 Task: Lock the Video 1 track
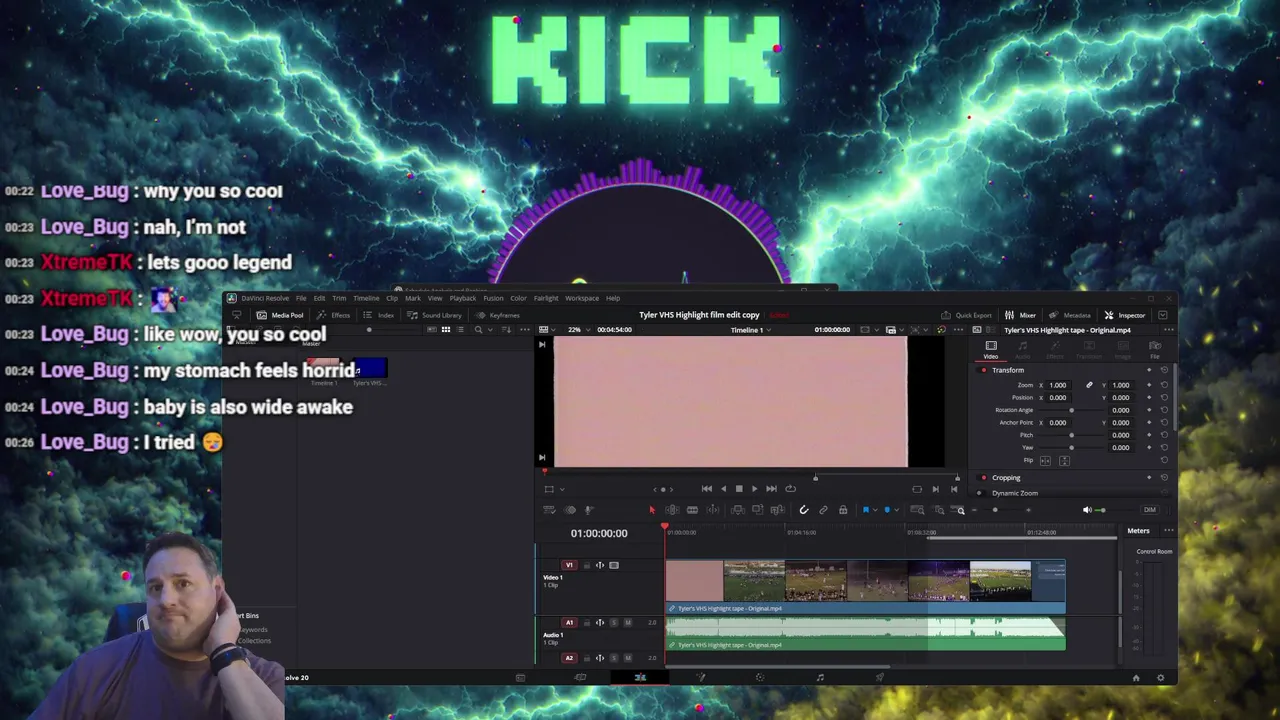pos(586,565)
